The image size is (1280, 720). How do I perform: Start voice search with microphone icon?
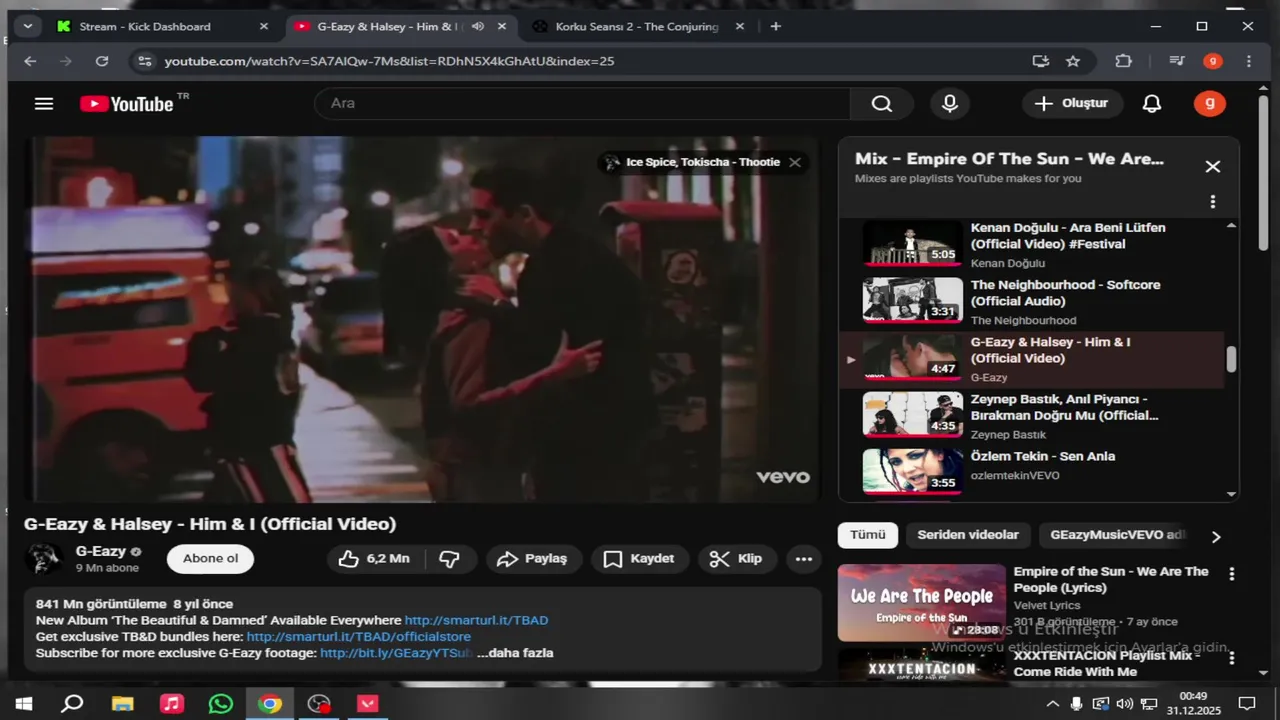point(950,103)
